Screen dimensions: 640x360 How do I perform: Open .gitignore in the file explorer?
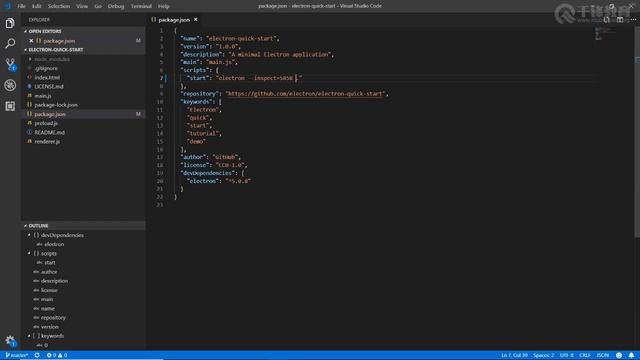46,68
